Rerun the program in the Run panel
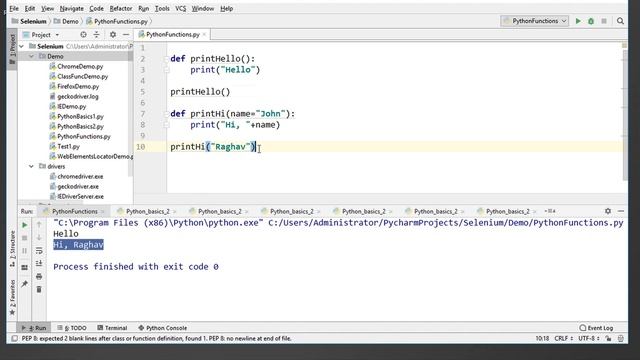This screenshot has width=640, height=360. coord(24,225)
